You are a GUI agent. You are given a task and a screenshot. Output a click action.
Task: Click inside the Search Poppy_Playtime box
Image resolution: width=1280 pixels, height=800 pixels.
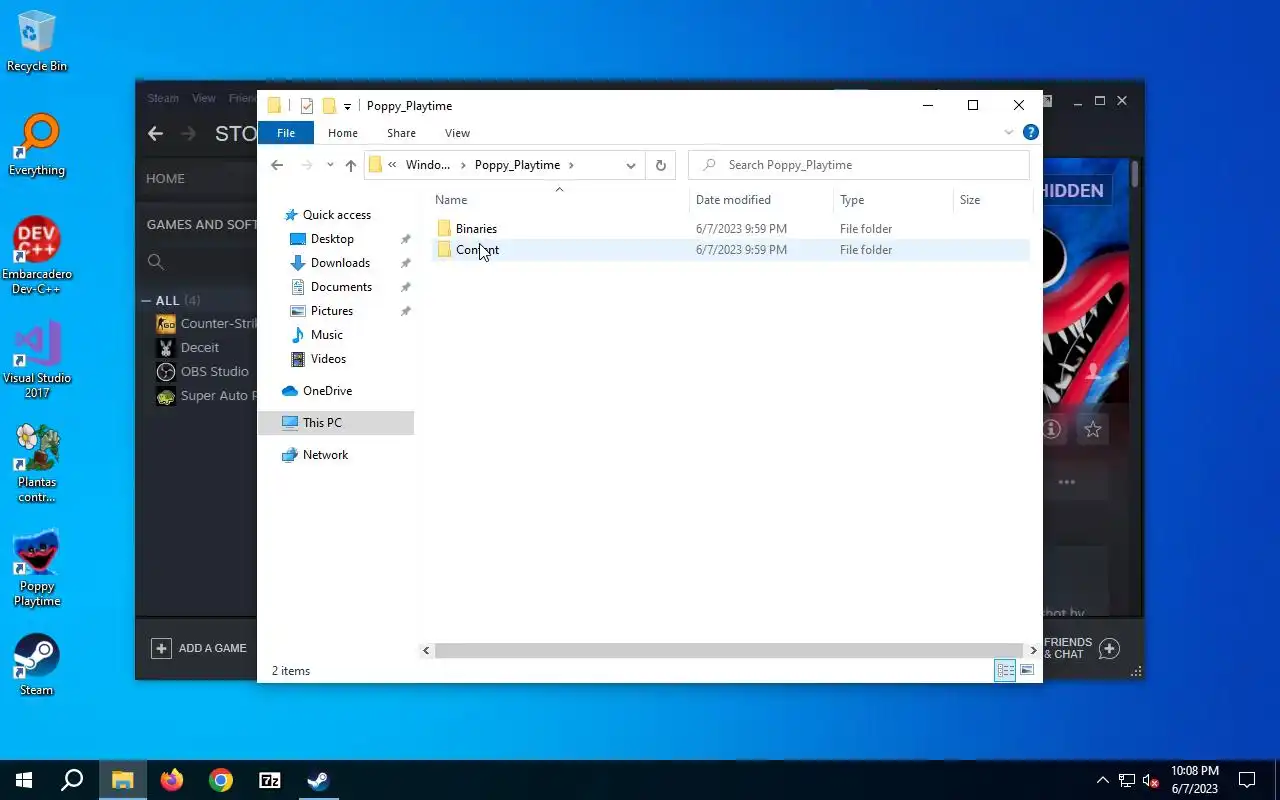click(x=860, y=165)
